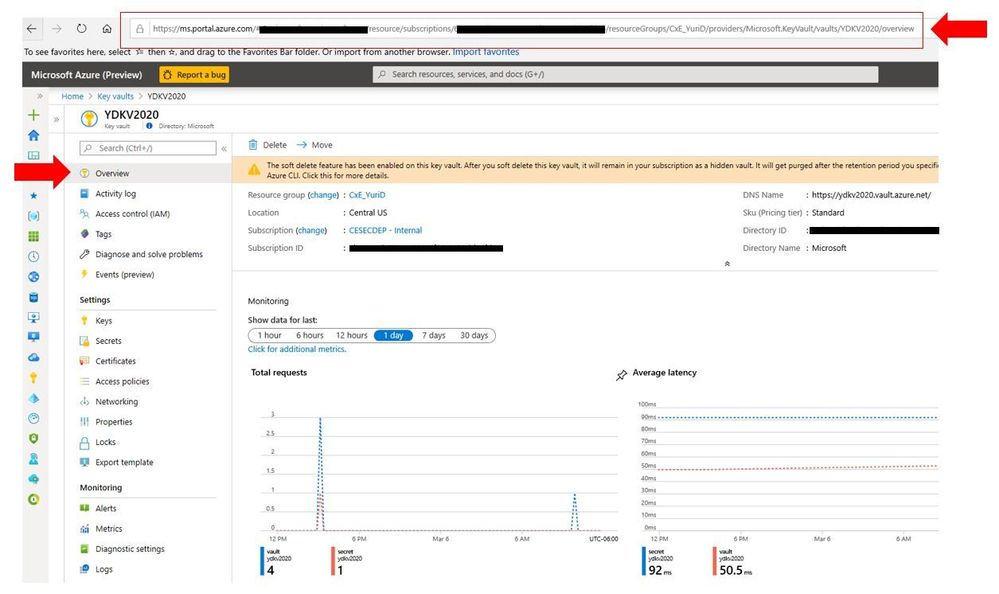The image size is (999, 594).
Task: Open the blue diamond Active Directory icon
Action: click(34, 398)
